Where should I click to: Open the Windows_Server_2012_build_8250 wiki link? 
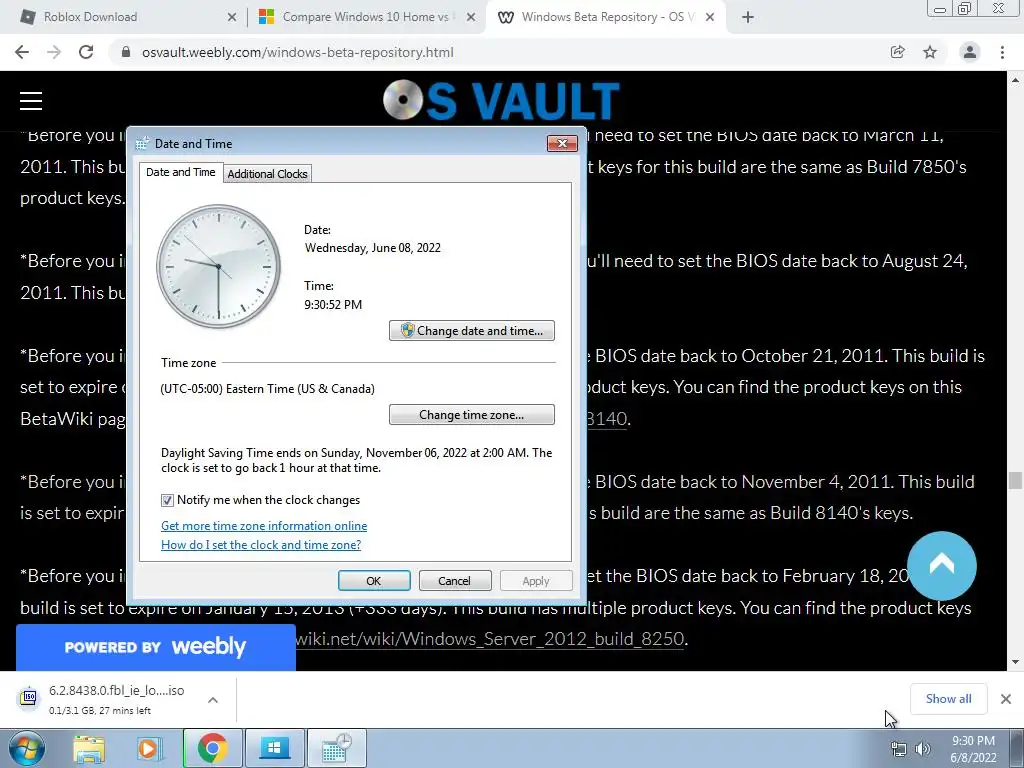[490, 638]
